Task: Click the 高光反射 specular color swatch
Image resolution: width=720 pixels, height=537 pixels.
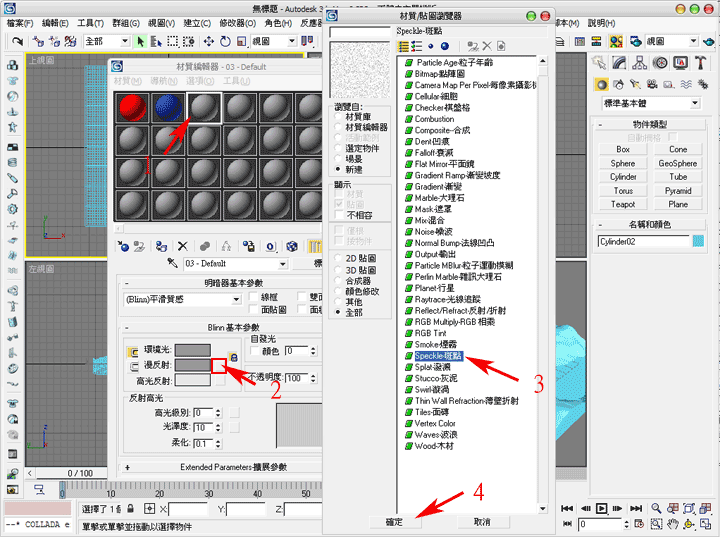Action: coord(193,380)
